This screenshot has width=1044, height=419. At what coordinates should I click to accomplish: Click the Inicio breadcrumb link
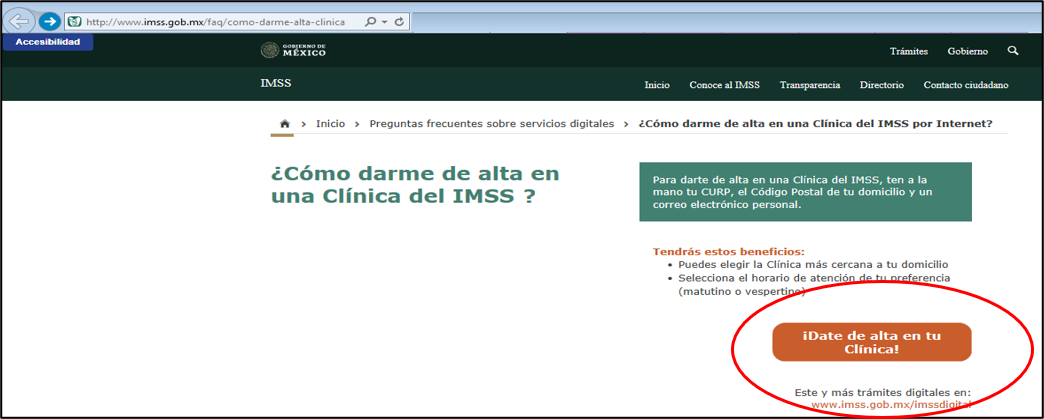tap(330, 124)
